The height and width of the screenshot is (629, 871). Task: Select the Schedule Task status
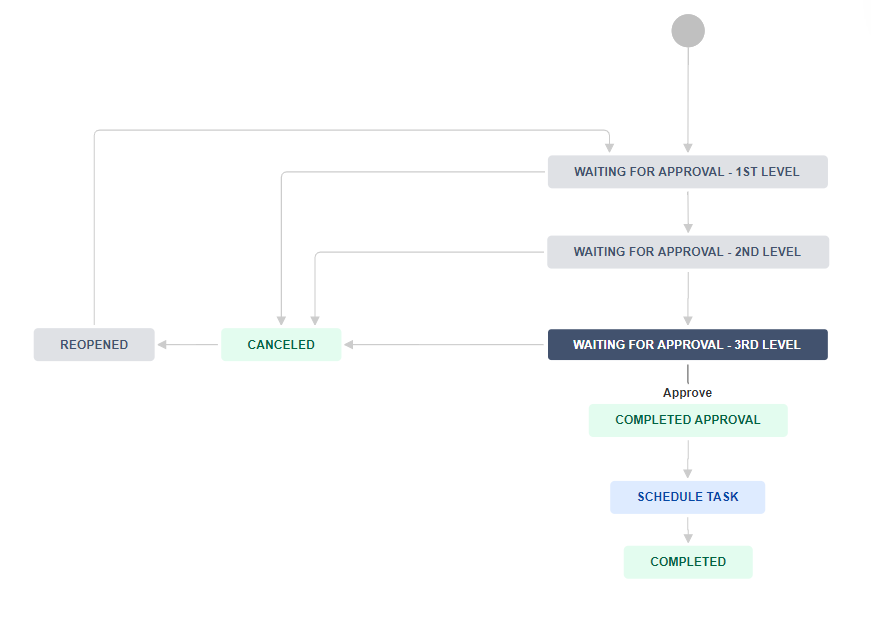[688, 497]
